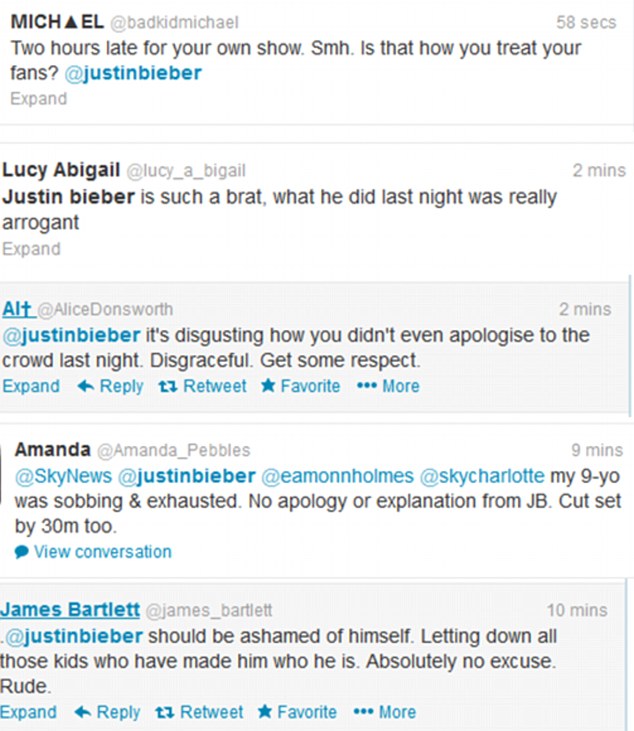Click Retweet icon on Alice's tweet
The image size is (634, 731).
(168, 386)
